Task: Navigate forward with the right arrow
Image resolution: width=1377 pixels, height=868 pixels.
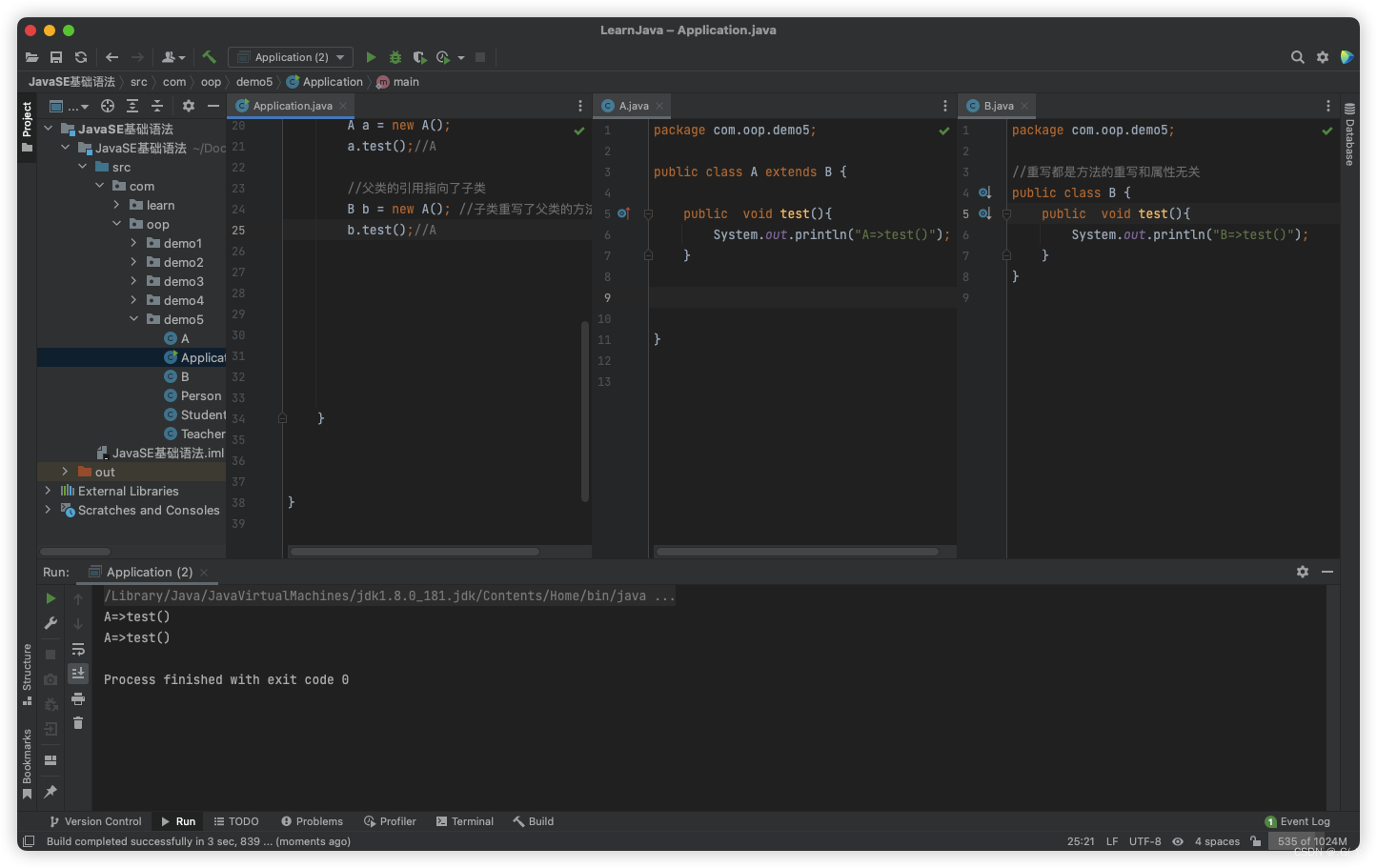Action: pyautogui.click(x=137, y=57)
